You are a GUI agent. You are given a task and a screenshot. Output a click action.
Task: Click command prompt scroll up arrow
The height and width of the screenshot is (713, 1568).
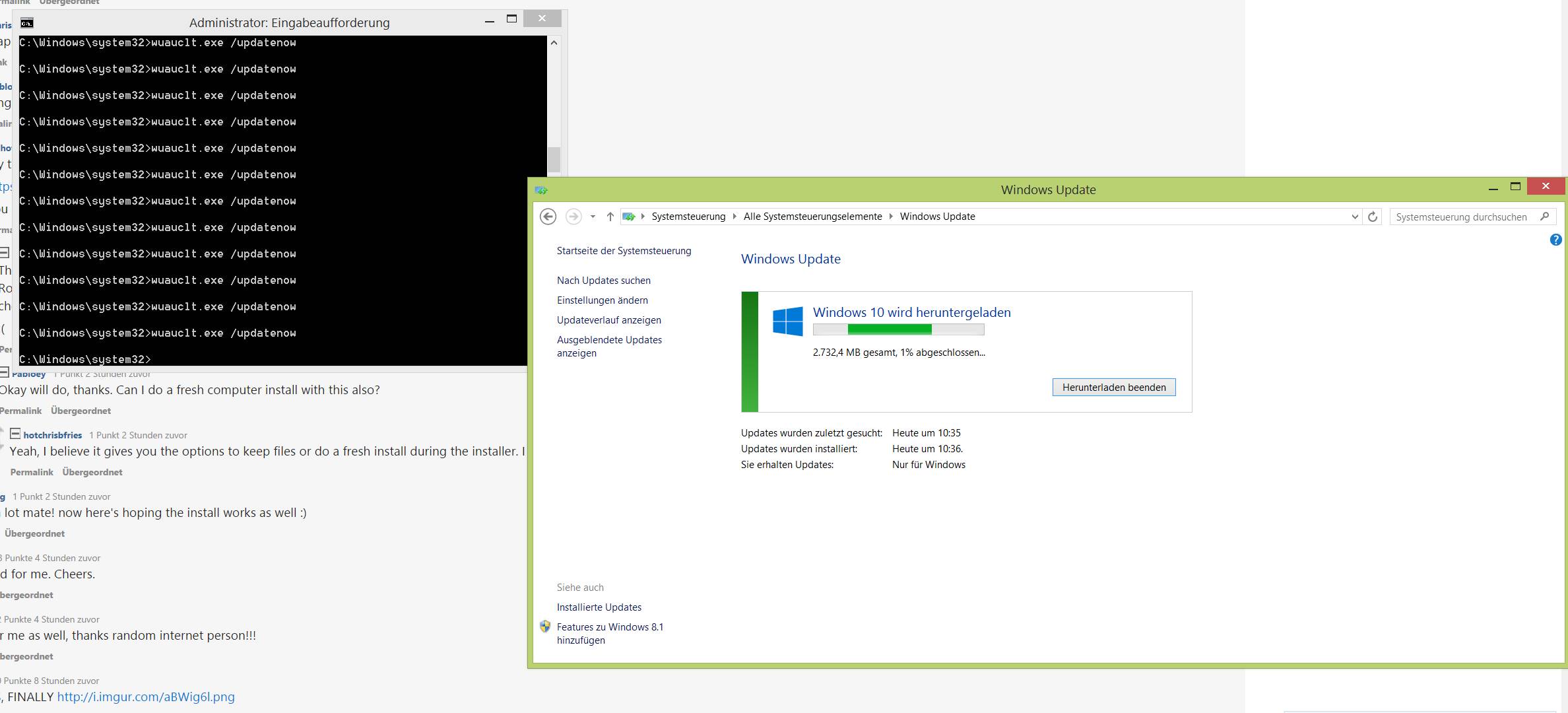(x=554, y=43)
